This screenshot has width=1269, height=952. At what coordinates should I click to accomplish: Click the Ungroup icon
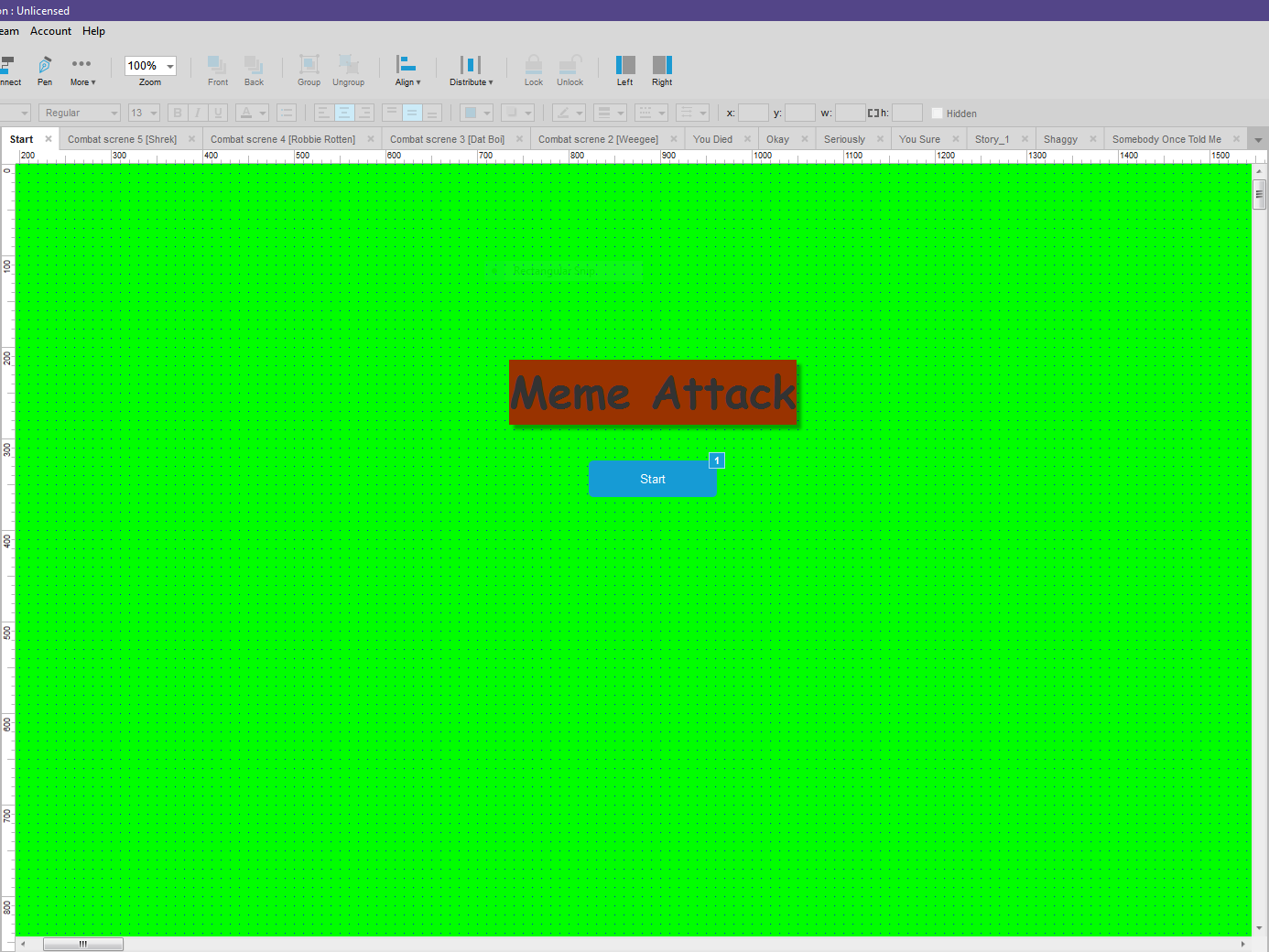pyautogui.click(x=348, y=70)
